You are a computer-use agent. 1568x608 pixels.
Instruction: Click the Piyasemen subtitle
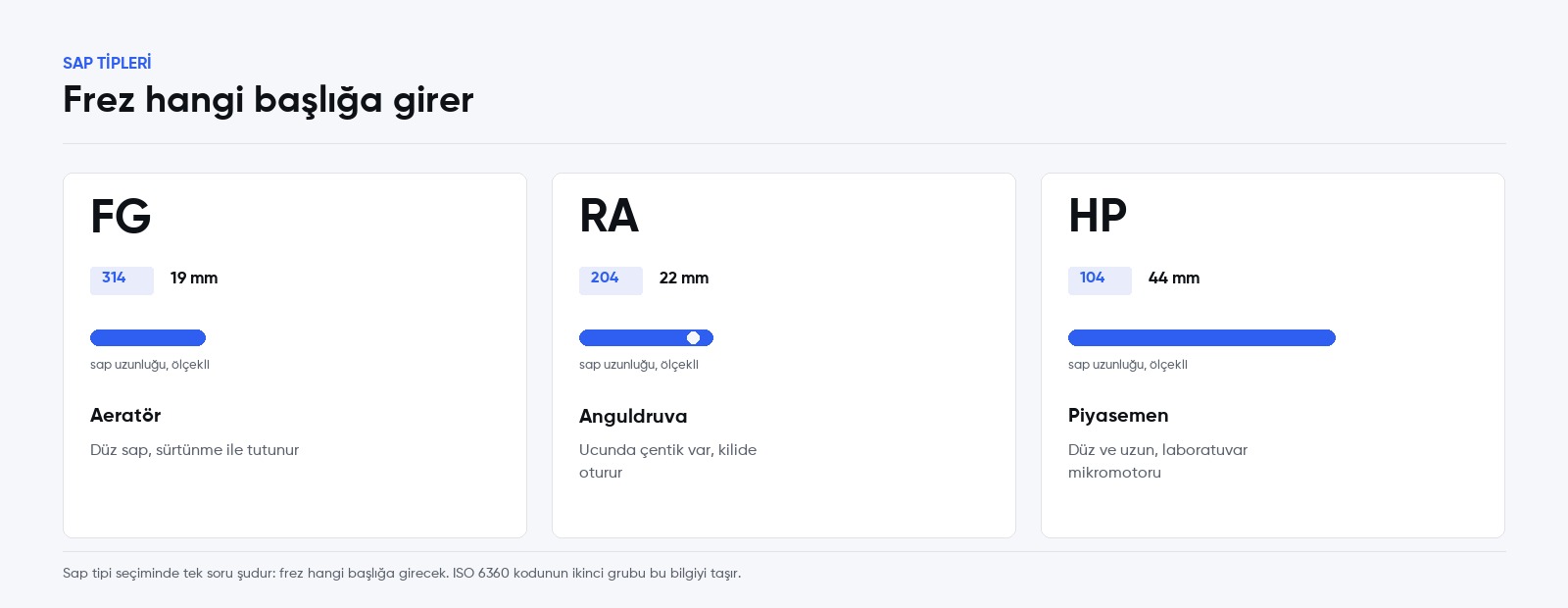[x=1118, y=416]
